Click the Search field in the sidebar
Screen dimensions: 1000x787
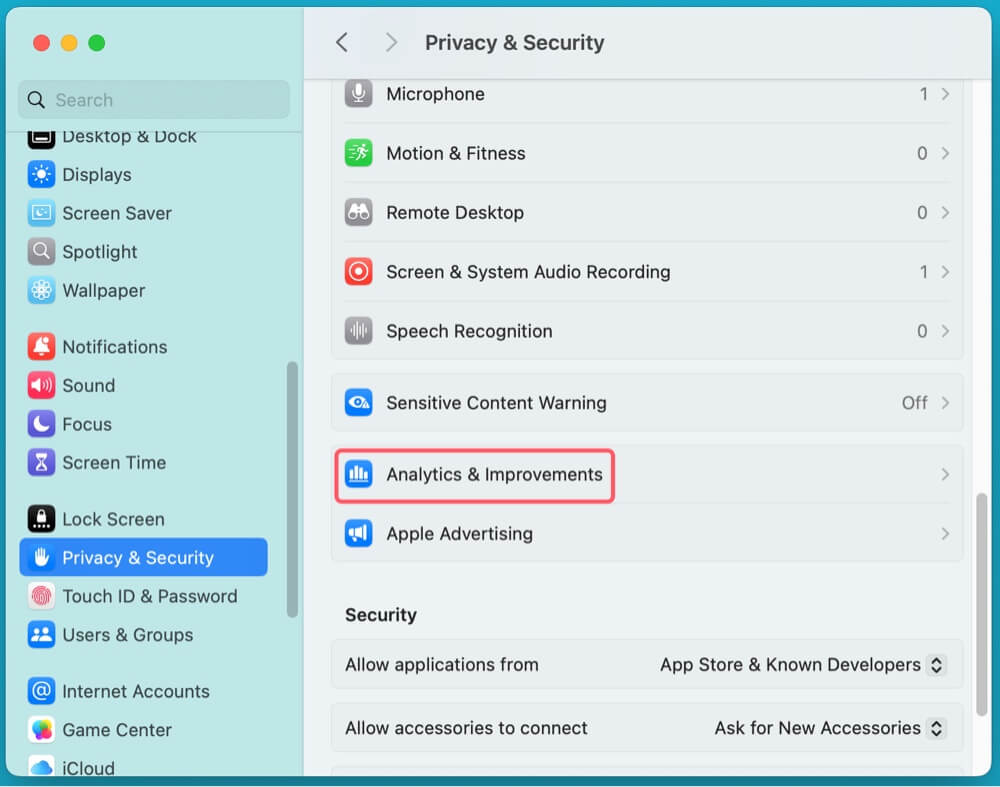tap(155, 100)
